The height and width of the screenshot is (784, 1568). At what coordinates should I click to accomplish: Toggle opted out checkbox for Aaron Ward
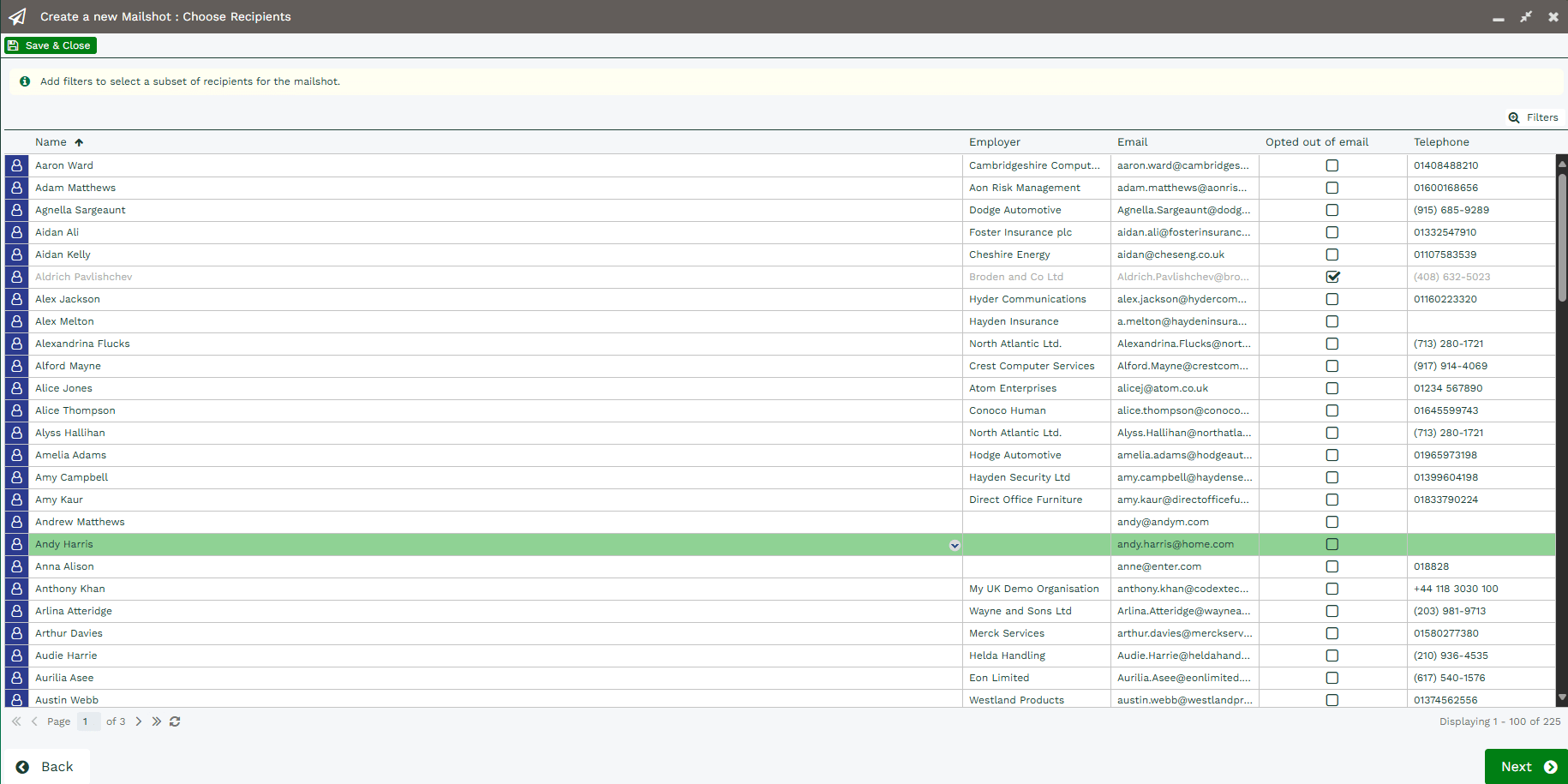[x=1332, y=165]
